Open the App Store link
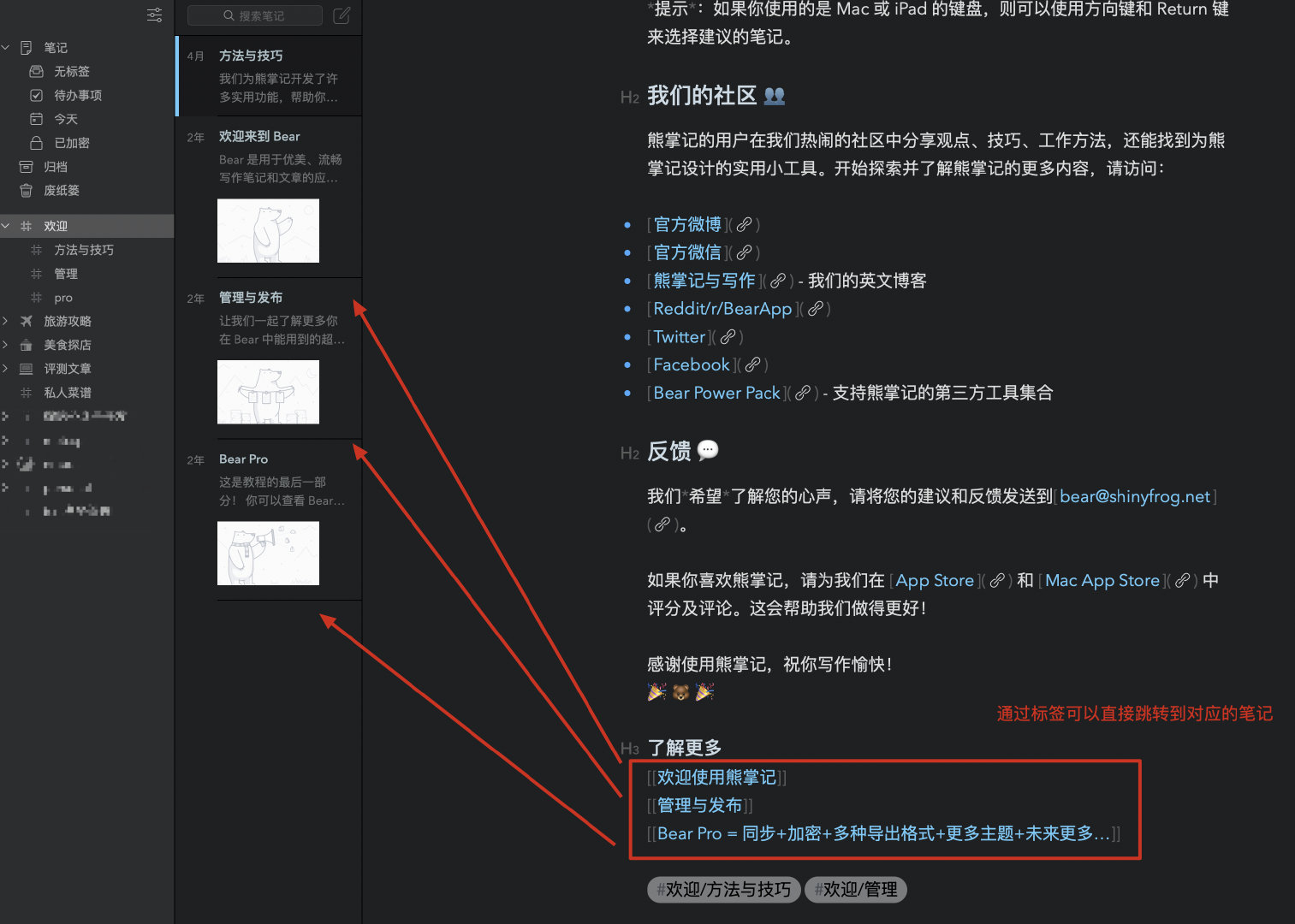This screenshot has height=924, width=1295. tap(935, 580)
